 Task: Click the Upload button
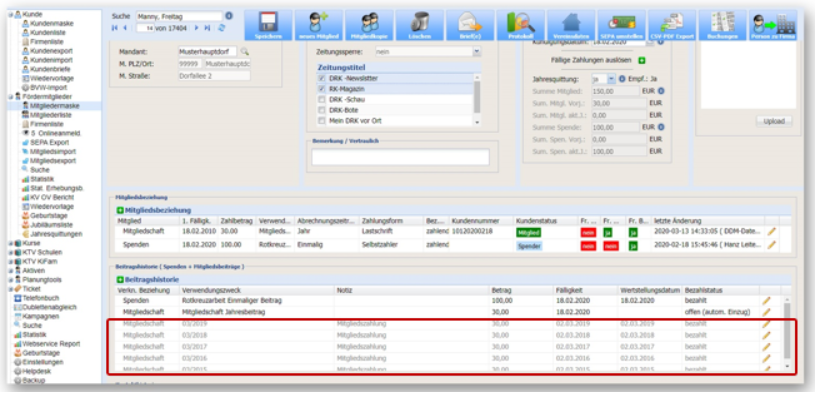click(773, 121)
